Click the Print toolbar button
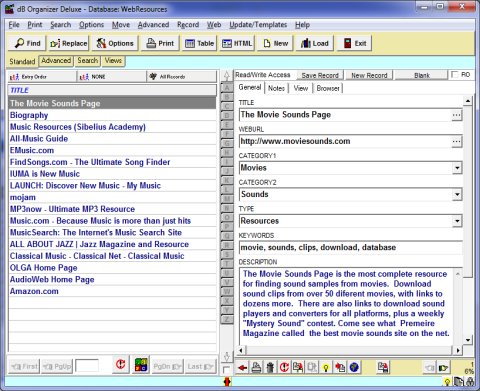Viewport: 480px width, 391px height. [161, 43]
